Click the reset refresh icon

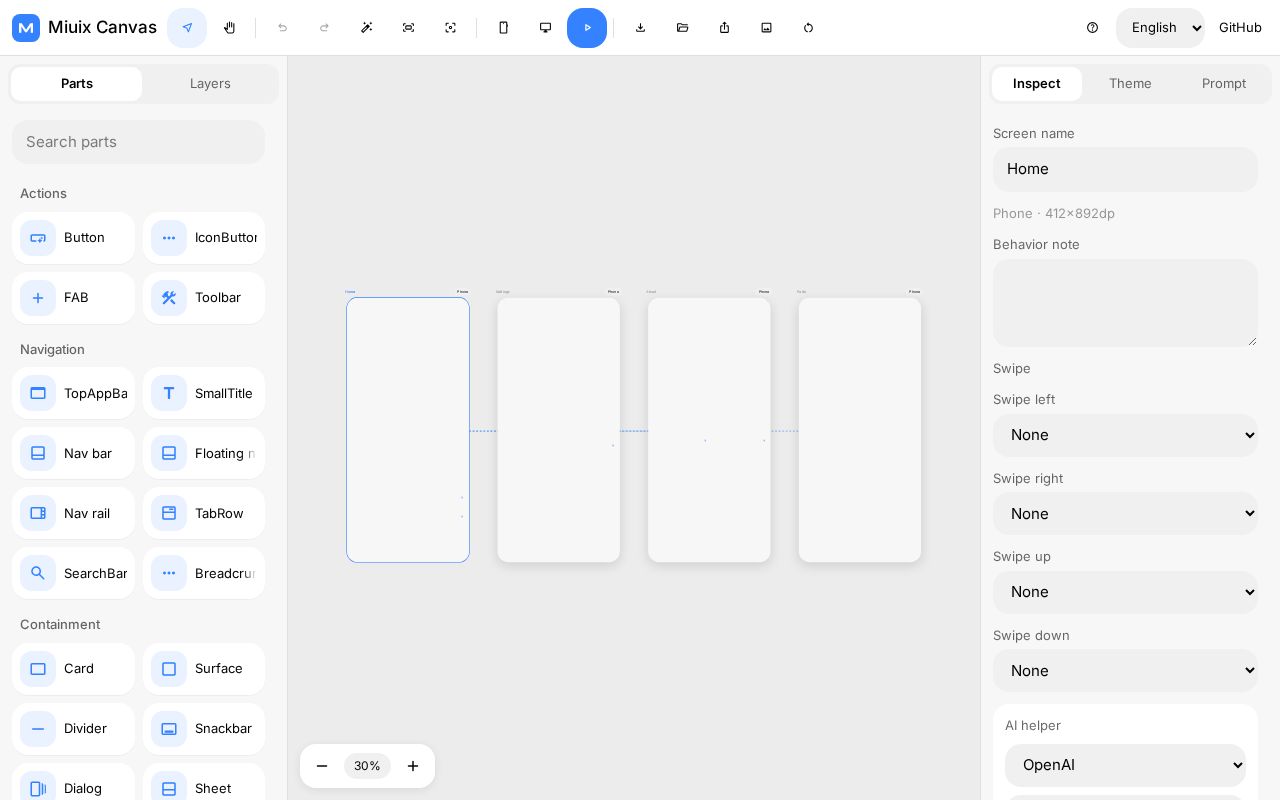click(808, 28)
